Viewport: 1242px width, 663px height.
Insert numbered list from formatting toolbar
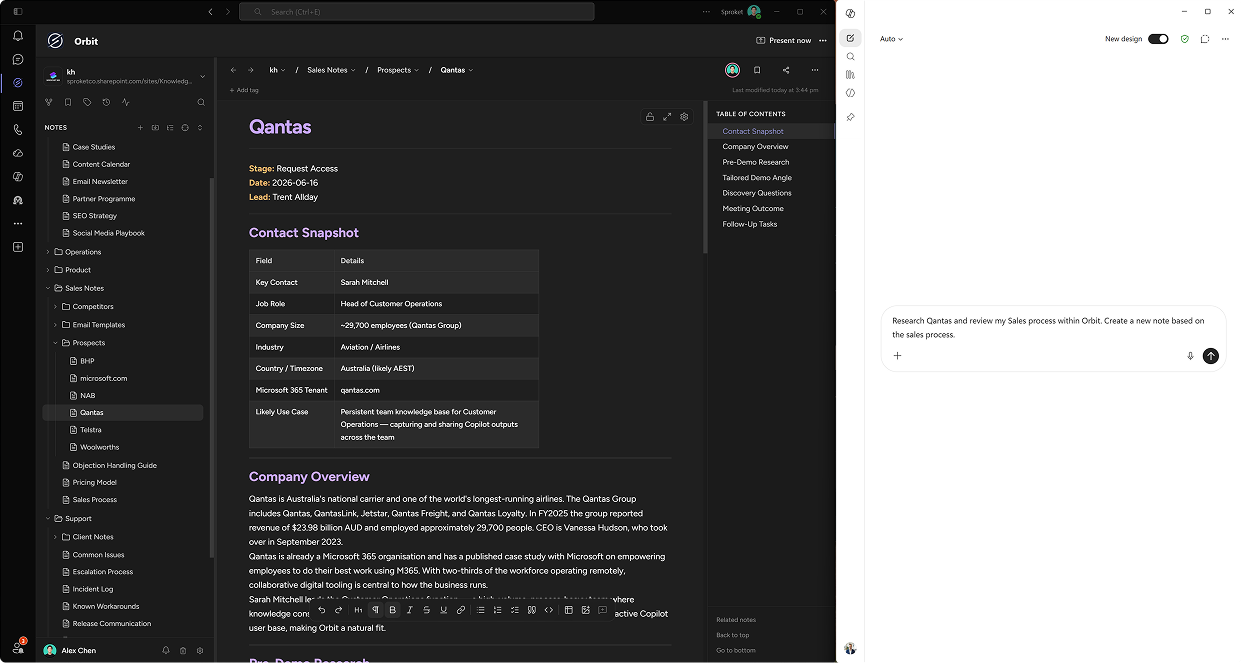tap(497, 610)
